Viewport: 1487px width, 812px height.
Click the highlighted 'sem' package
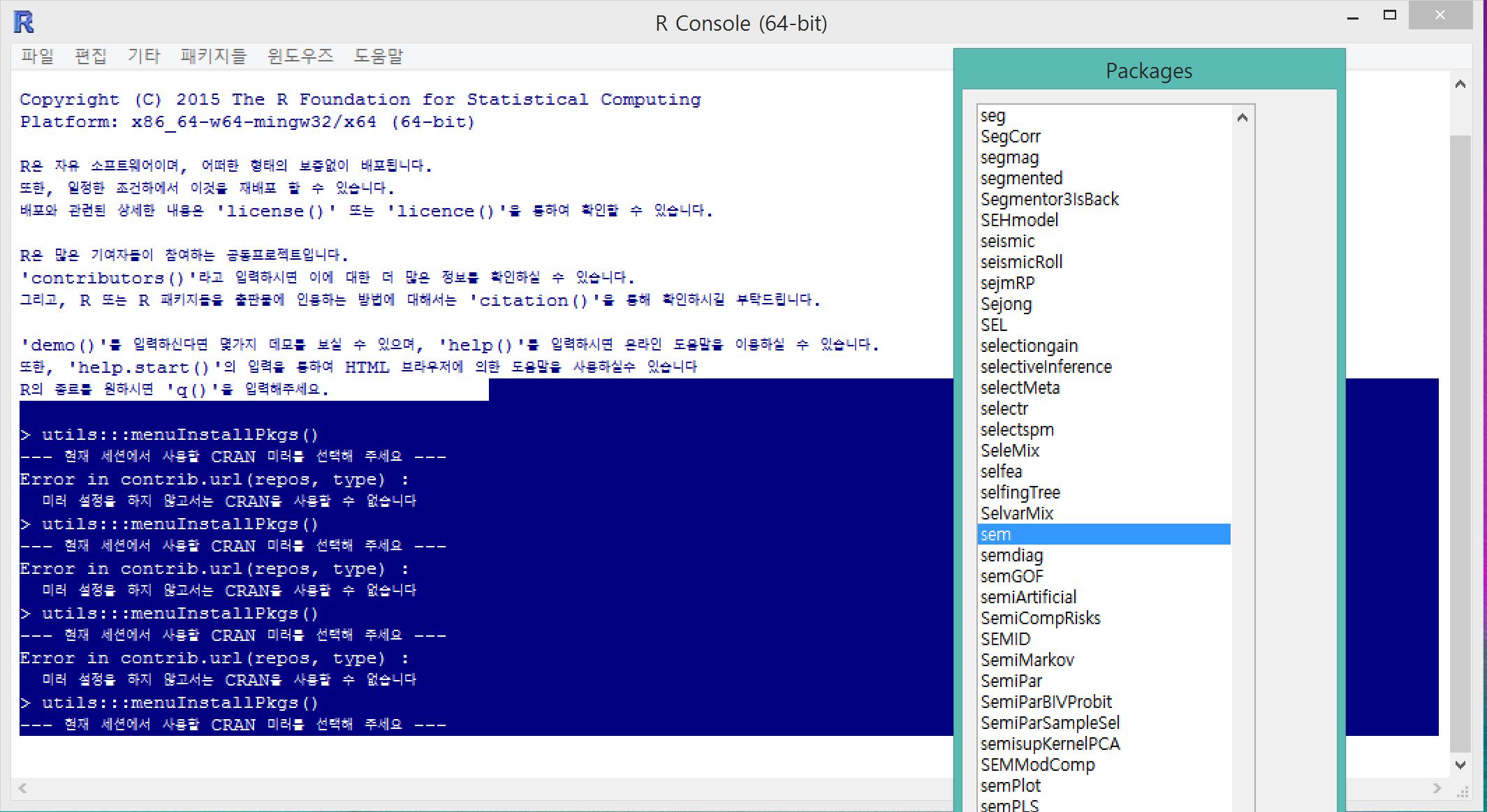[x=1104, y=535]
